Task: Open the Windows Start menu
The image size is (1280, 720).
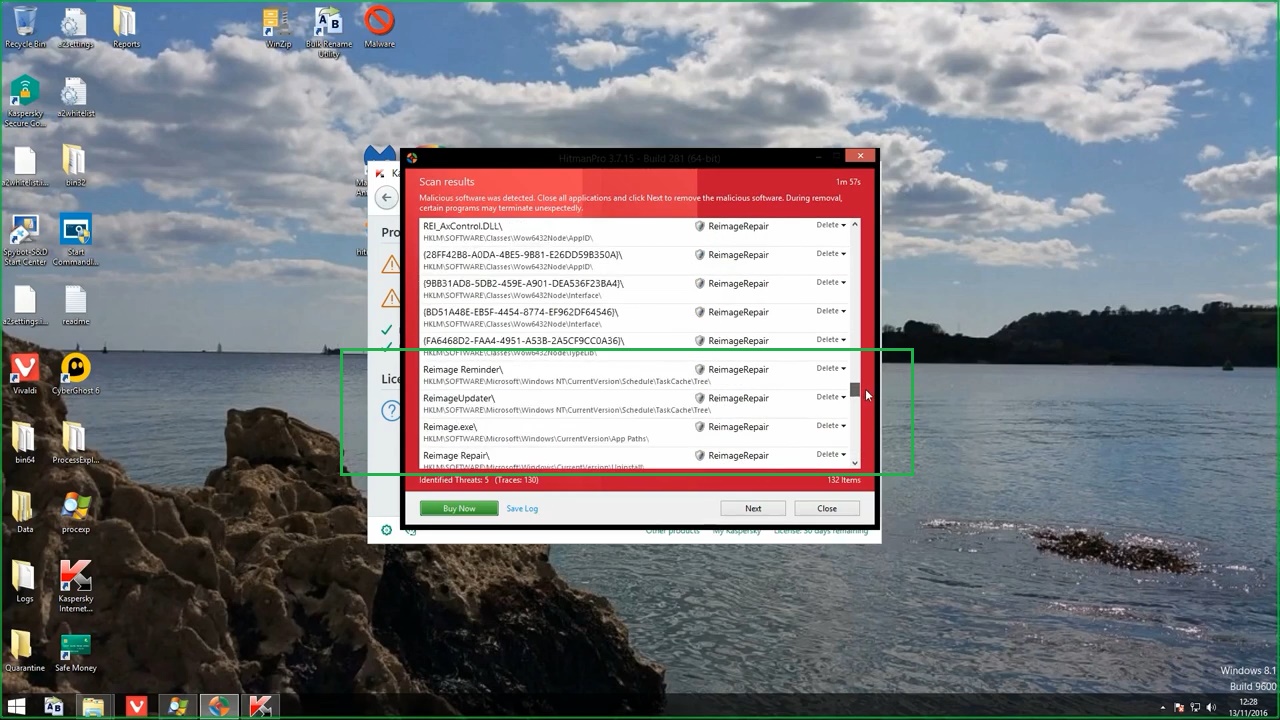Action: click(17, 706)
